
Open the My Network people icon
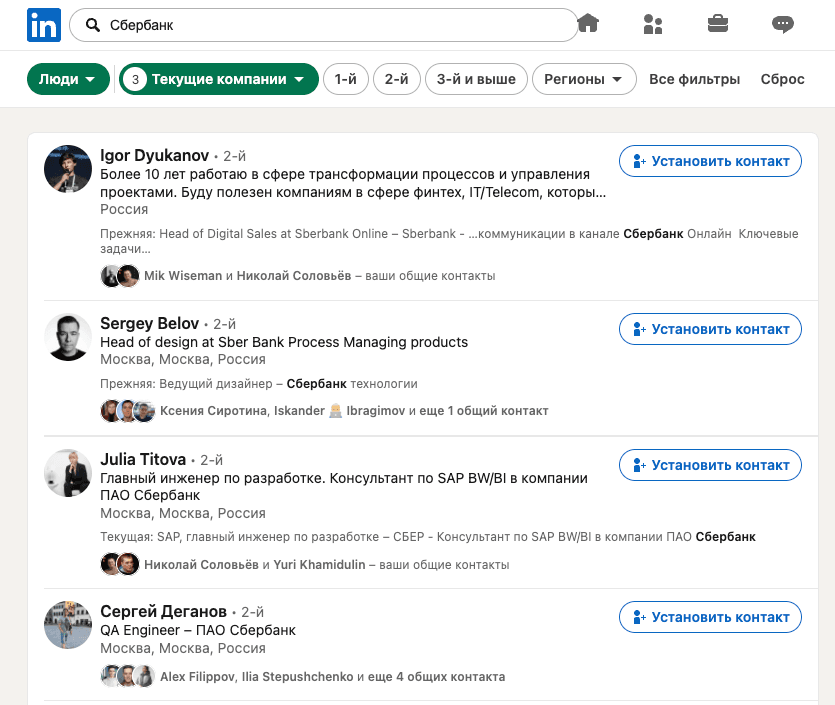[x=653, y=24]
